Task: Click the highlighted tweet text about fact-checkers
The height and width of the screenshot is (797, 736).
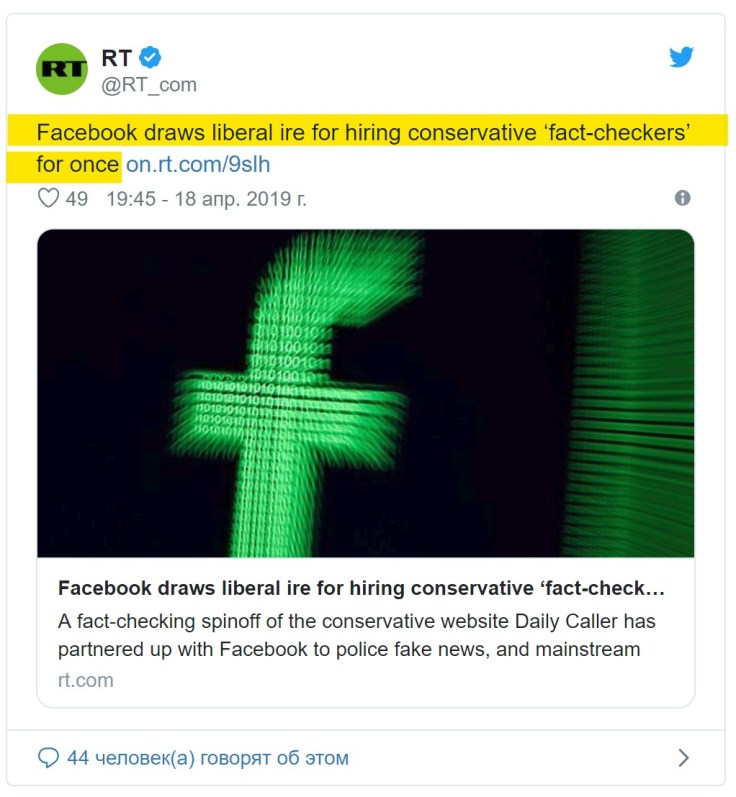Action: 365,133
